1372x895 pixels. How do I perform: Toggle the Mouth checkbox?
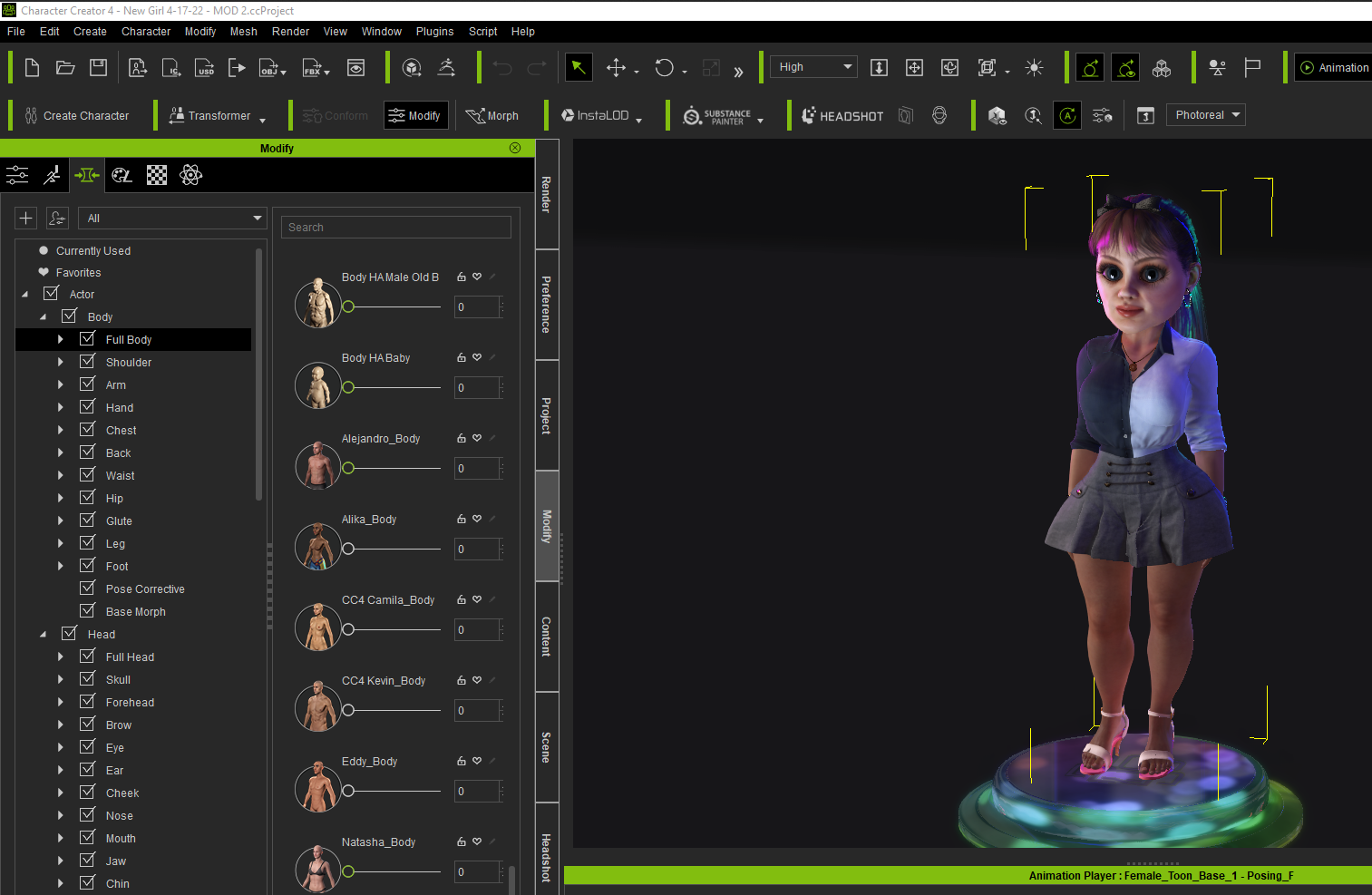(x=88, y=838)
